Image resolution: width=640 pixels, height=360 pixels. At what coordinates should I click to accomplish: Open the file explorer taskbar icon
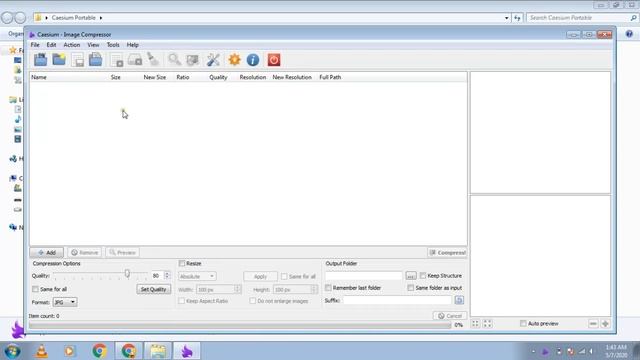pos(158,351)
